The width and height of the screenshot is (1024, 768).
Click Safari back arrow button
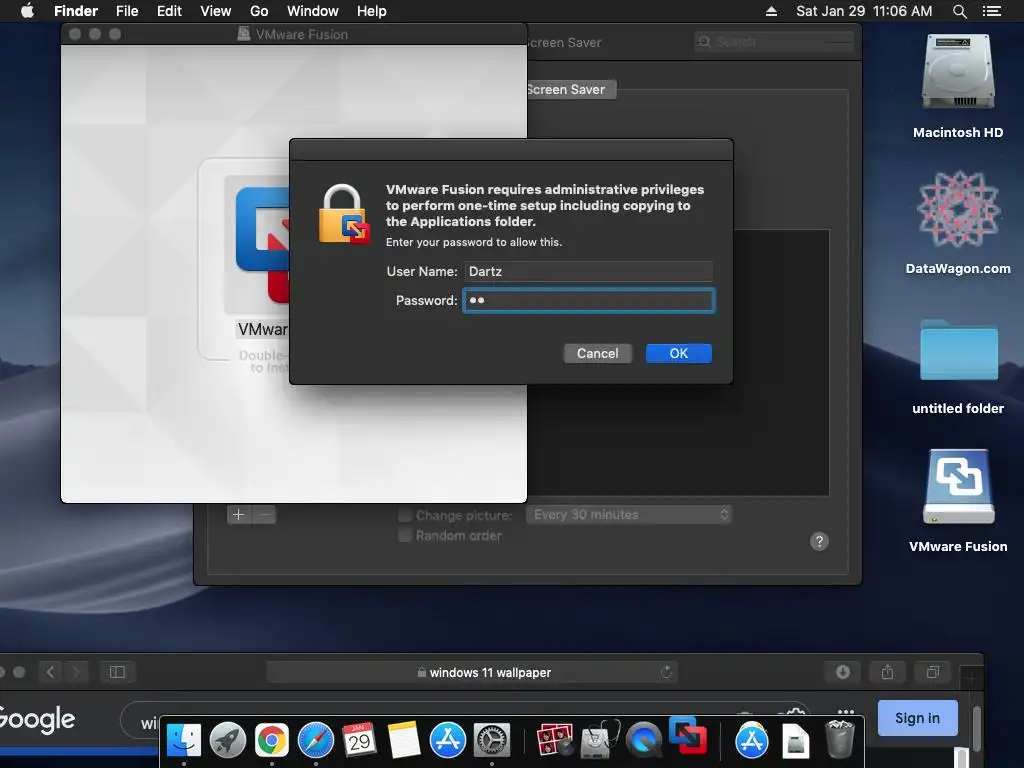pyautogui.click(x=50, y=671)
